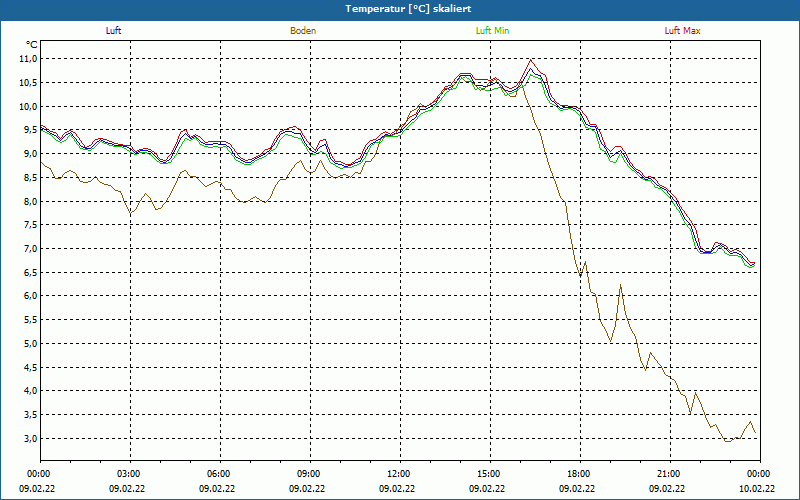
Task: Click the 9,0 y-axis value
Action: 31,154
